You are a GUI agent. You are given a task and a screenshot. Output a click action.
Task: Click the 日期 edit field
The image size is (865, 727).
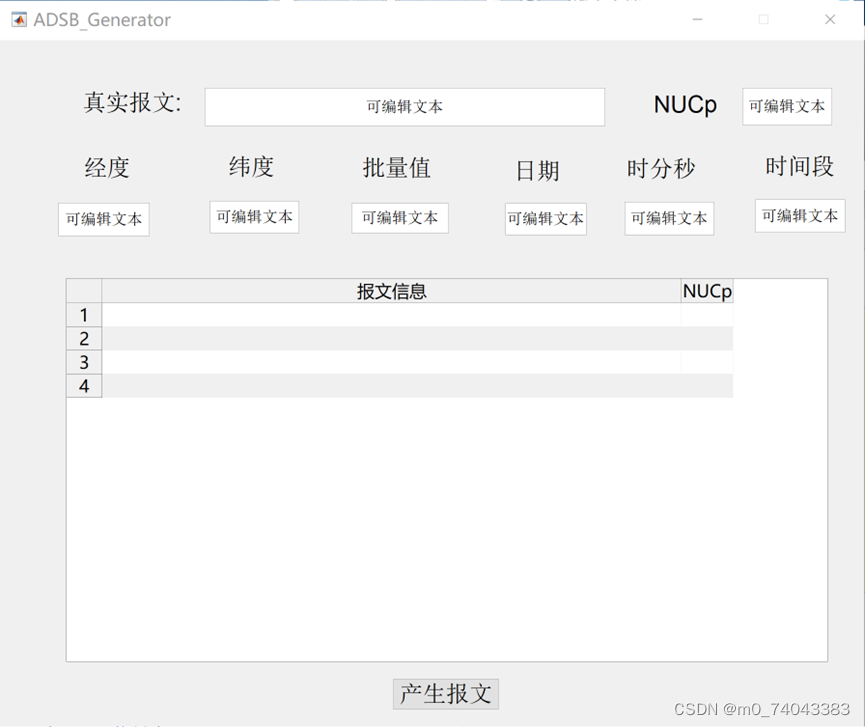pyautogui.click(x=545, y=218)
